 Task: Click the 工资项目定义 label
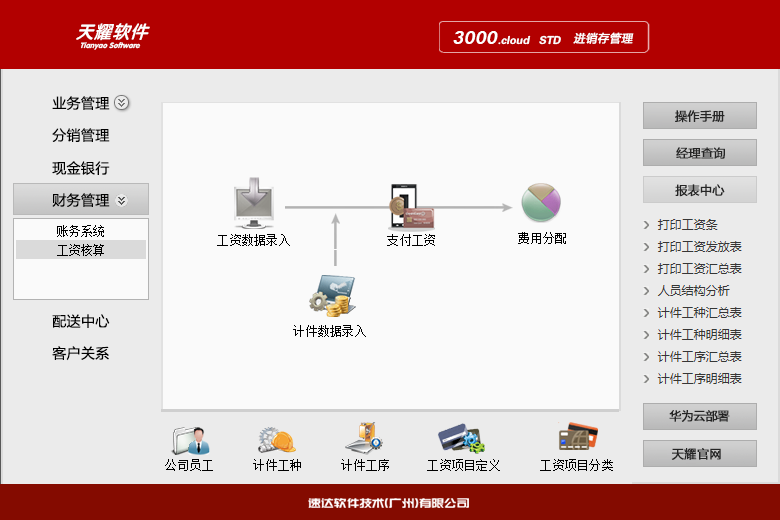pos(463,466)
